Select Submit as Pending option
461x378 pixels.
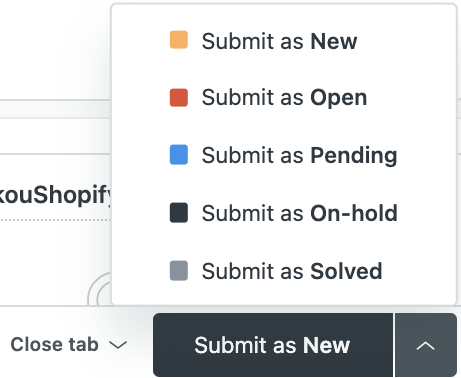click(283, 155)
